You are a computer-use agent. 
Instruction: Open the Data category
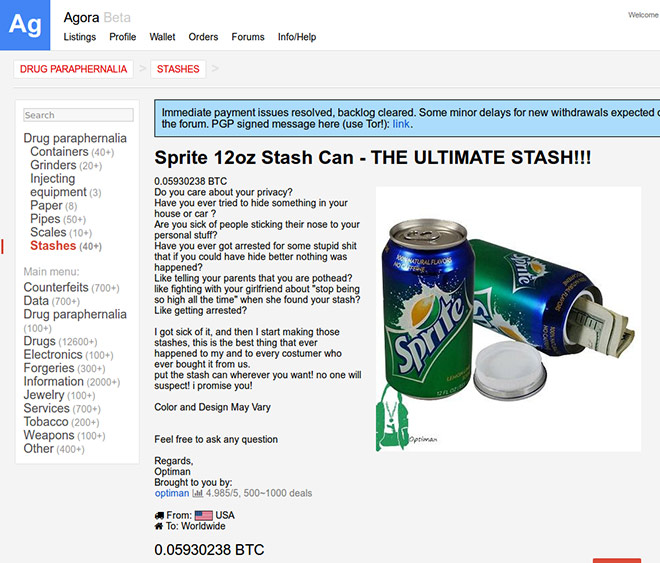click(x=52, y=301)
